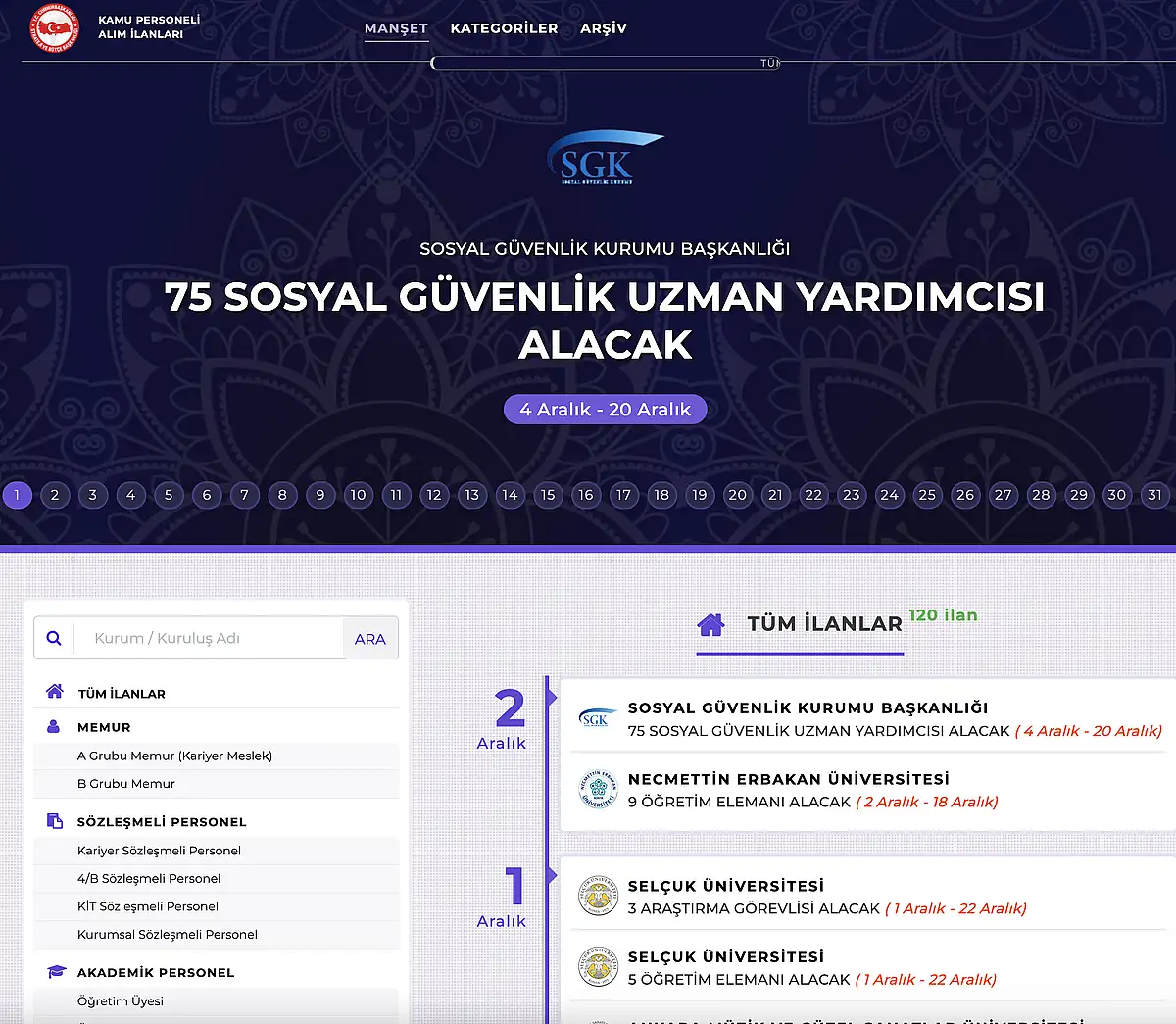Image resolution: width=1176 pixels, height=1024 pixels.
Task: Open the 75 Sosyal Güvenlik Uzman Yardımcısı headline
Action: tap(605, 320)
